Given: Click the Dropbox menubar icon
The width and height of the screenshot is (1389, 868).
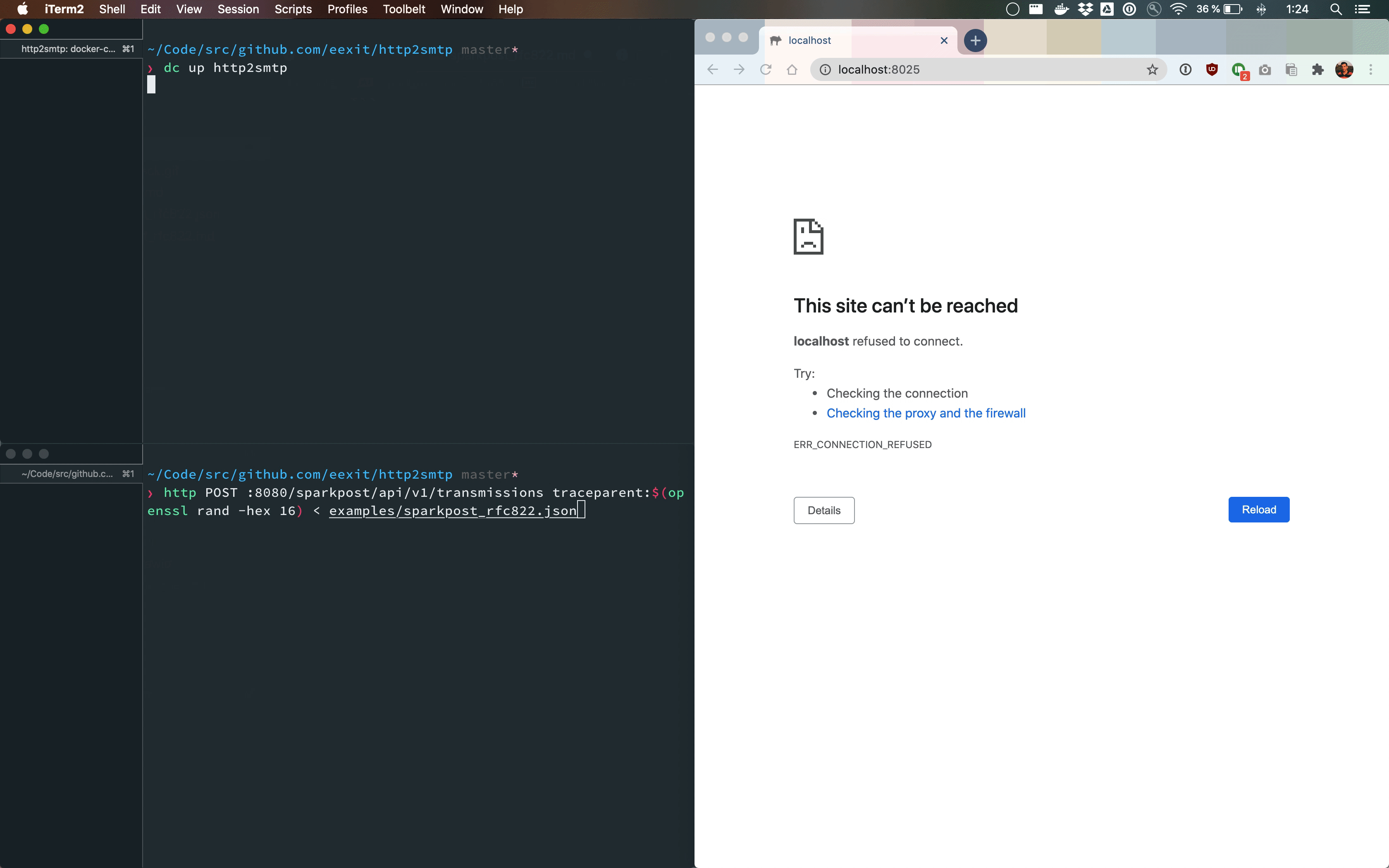Looking at the screenshot, I should [x=1085, y=9].
